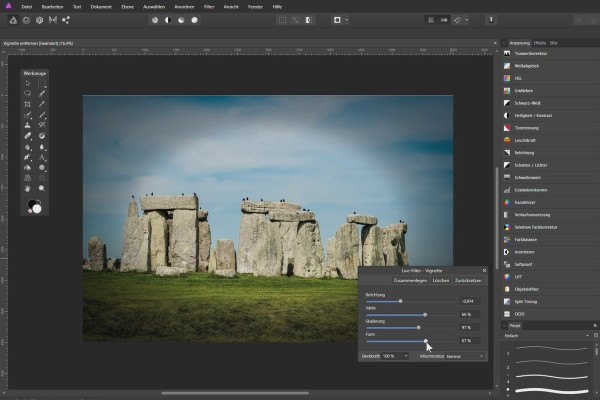Open the Export Persona share icon
The height and width of the screenshot is (400, 600).
pyautogui.click(x=66, y=20)
